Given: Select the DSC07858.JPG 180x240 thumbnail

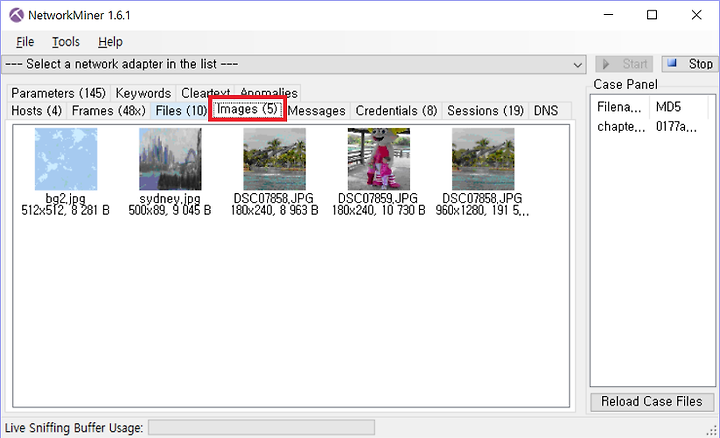Looking at the screenshot, I should coord(275,159).
